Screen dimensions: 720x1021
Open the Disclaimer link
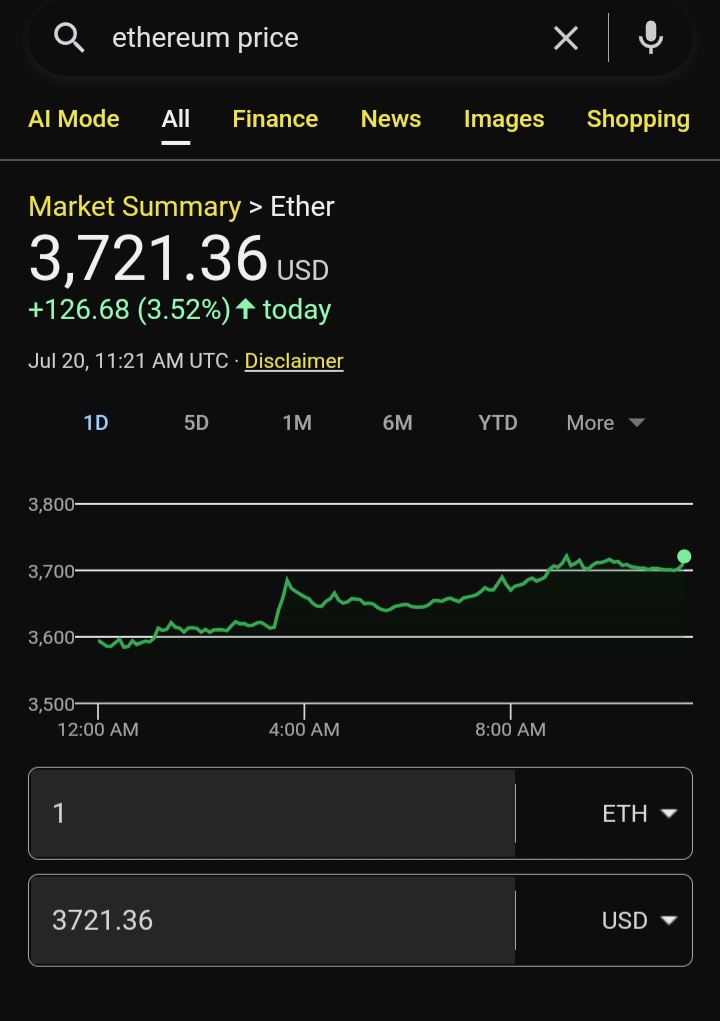click(294, 361)
